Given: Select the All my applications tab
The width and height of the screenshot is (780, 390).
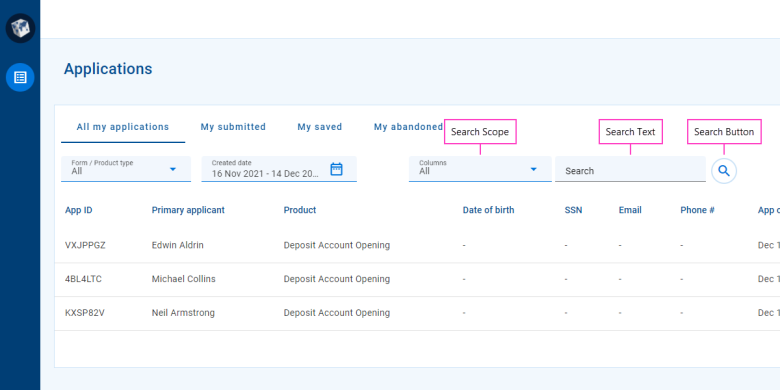Looking at the screenshot, I should tap(123, 127).
